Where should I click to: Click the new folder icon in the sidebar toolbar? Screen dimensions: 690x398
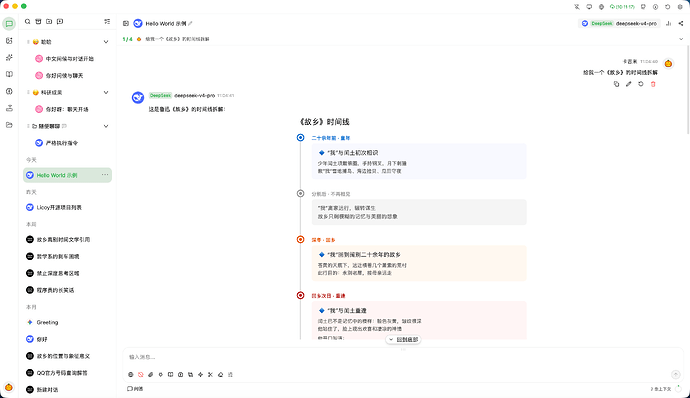coord(49,22)
